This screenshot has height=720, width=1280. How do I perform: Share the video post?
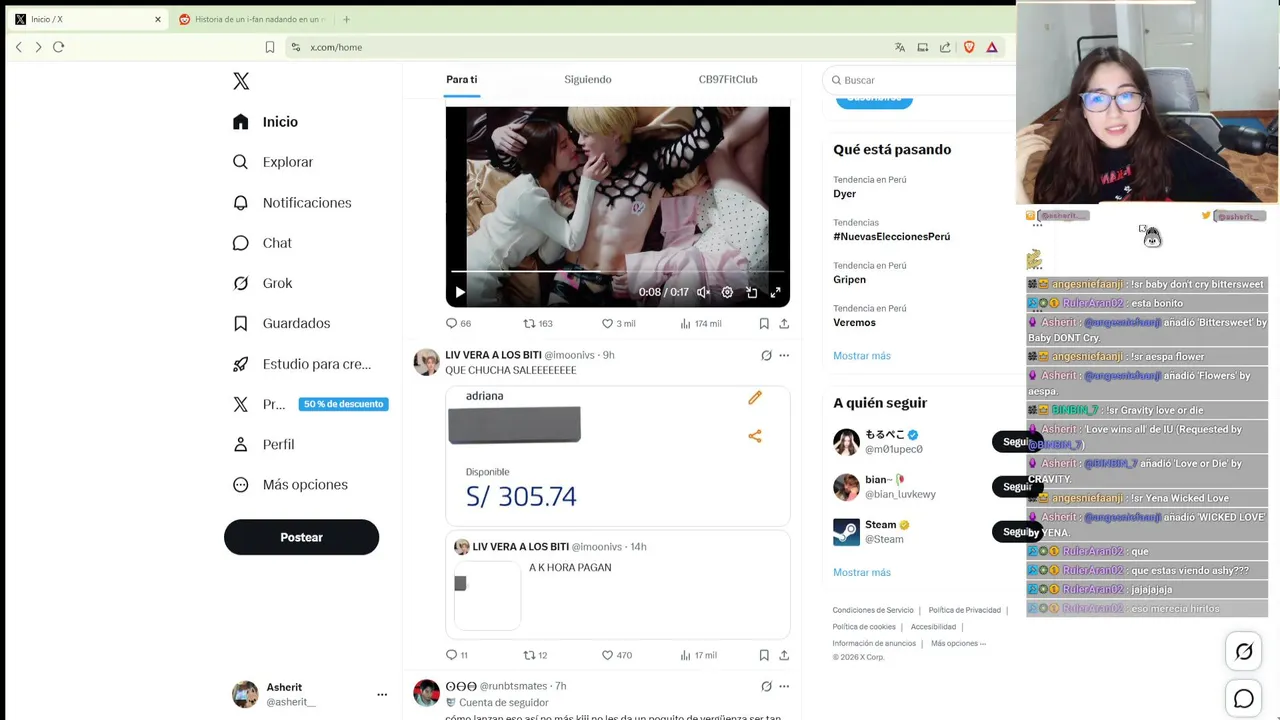pyautogui.click(x=784, y=323)
